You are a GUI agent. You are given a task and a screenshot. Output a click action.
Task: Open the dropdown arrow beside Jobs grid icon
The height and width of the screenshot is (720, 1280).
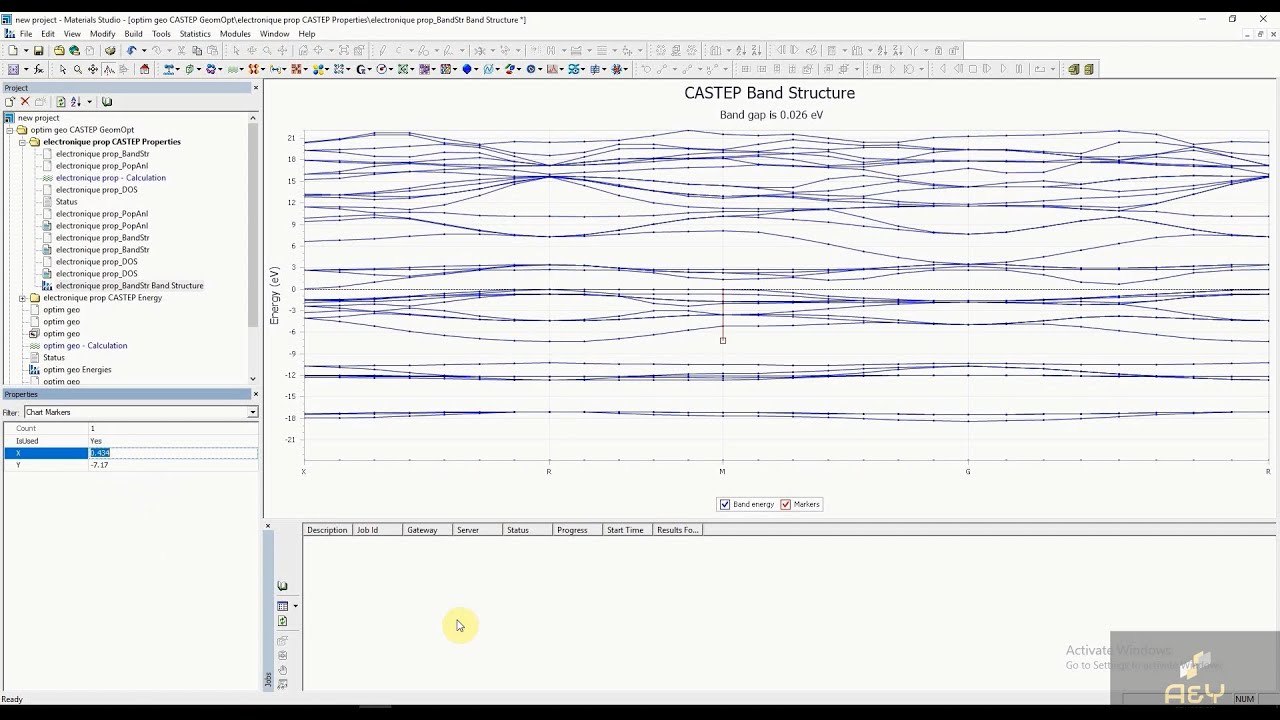pyautogui.click(x=295, y=606)
